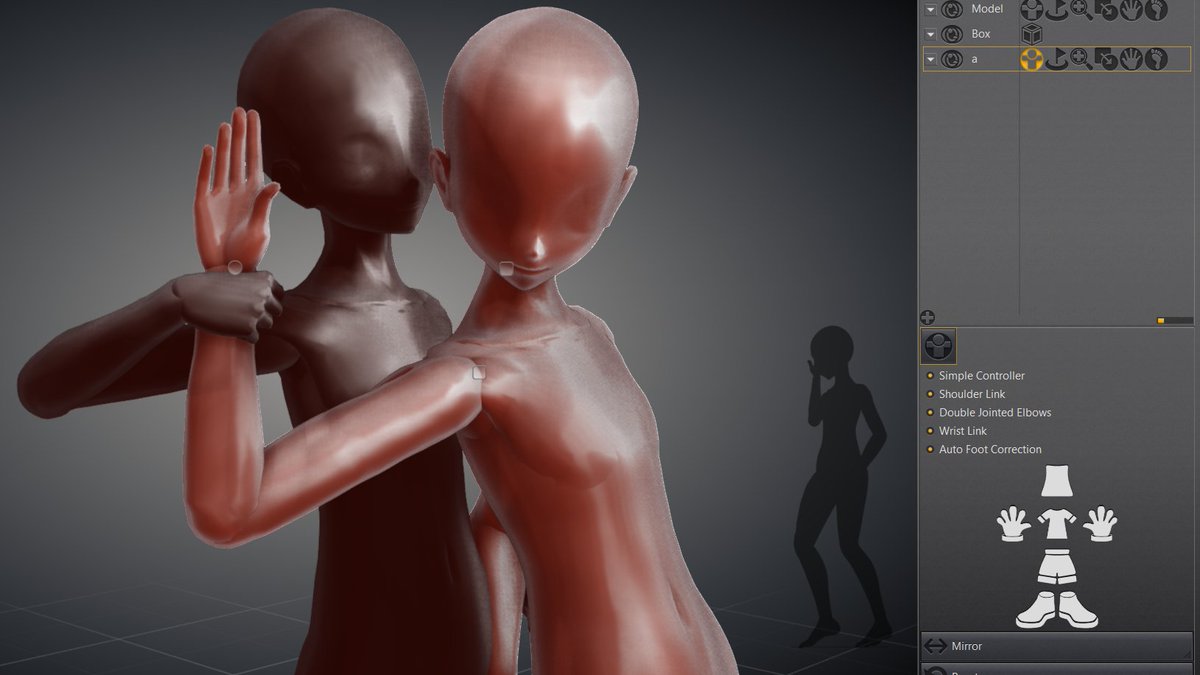
Task: Adjust the small orange slider under the scene list
Action: click(x=1160, y=321)
